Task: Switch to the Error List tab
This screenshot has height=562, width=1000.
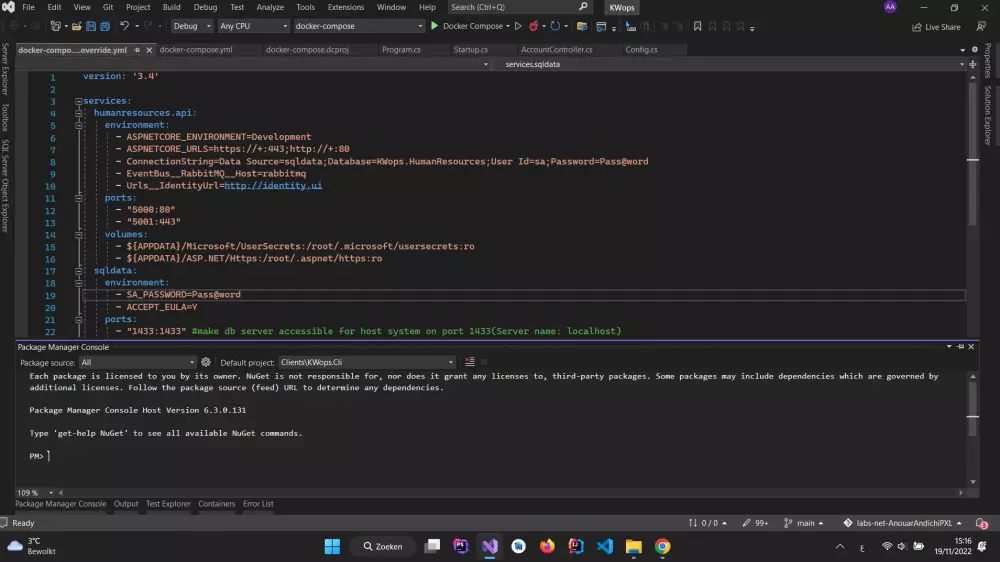Action: coord(258,504)
